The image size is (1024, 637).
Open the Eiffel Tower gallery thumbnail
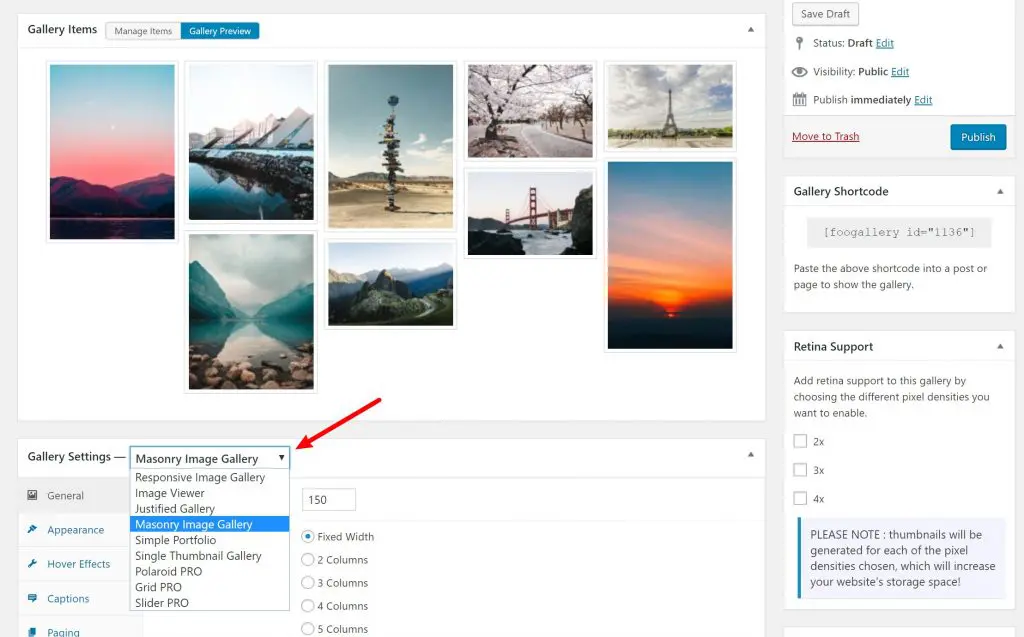coord(670,106)
